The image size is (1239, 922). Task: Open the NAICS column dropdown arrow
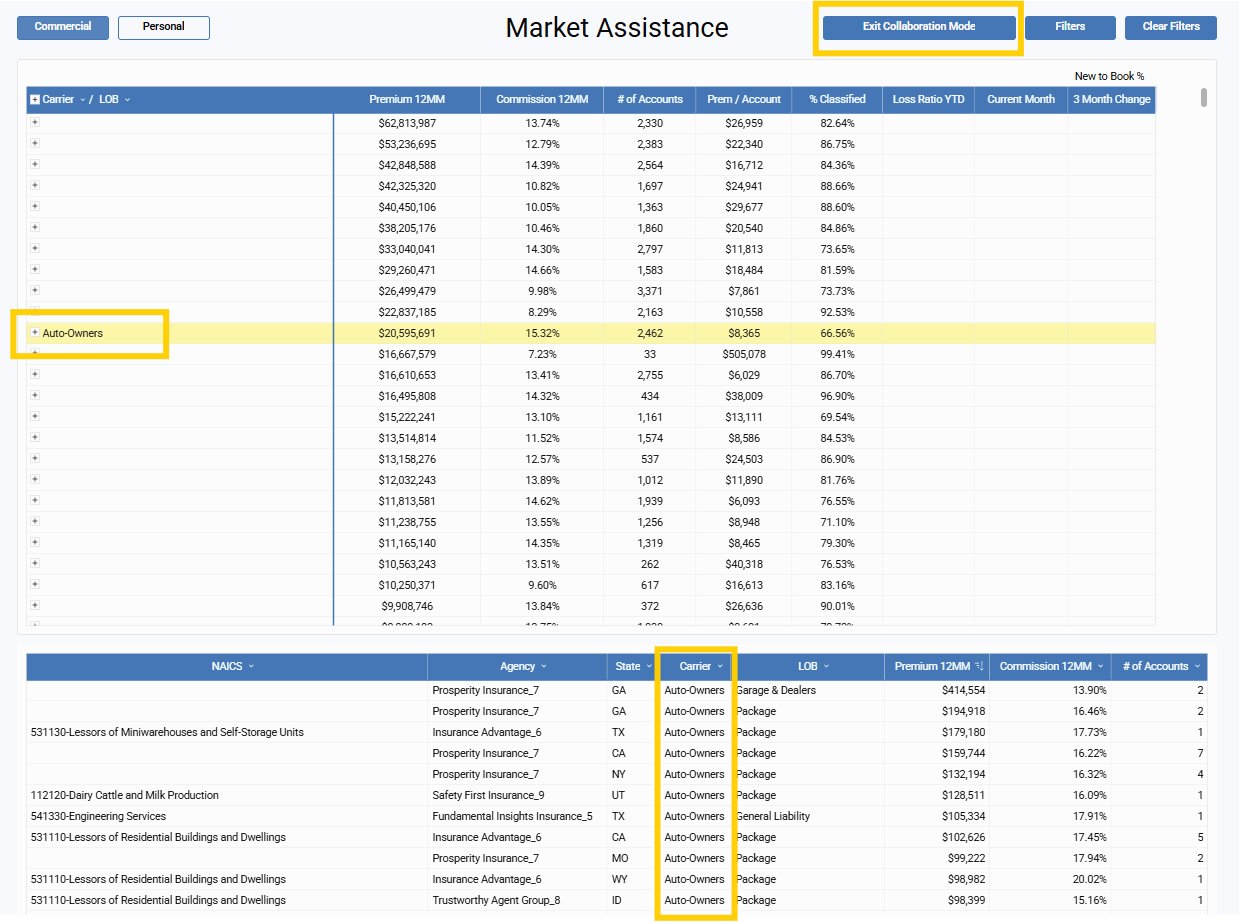251,667
